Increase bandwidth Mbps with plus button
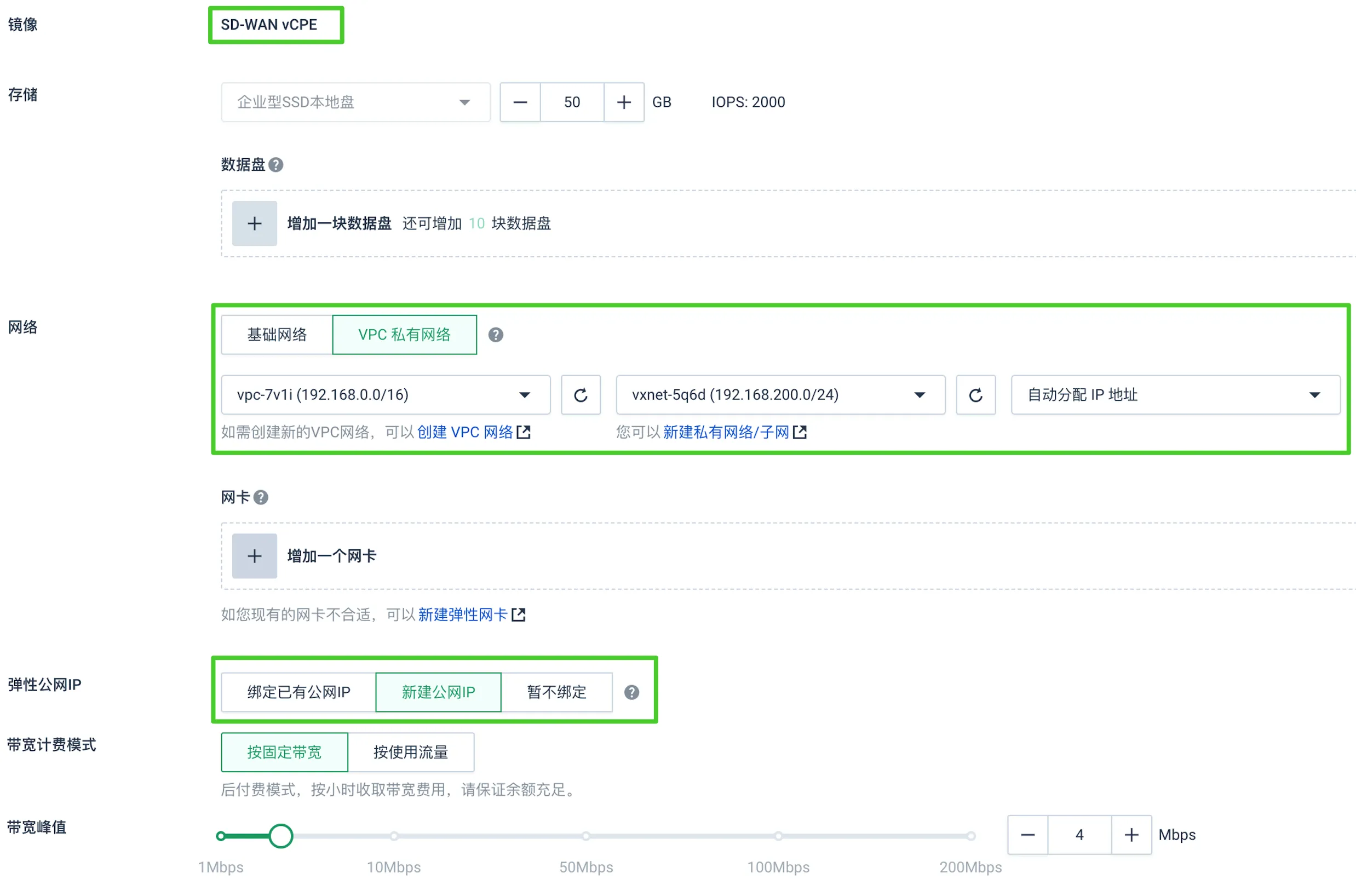1356x896 pixels. (x=1132, y=835)
